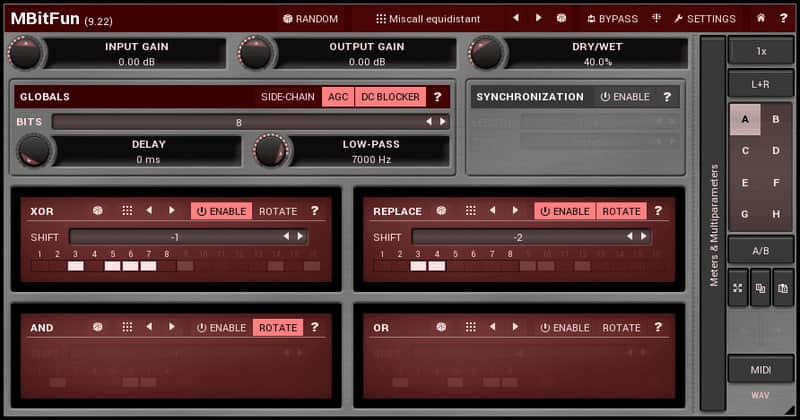The height and width of the screenshot is (420, 800).
Task: Open XOR section help question mark
Action: coord(315,211)
